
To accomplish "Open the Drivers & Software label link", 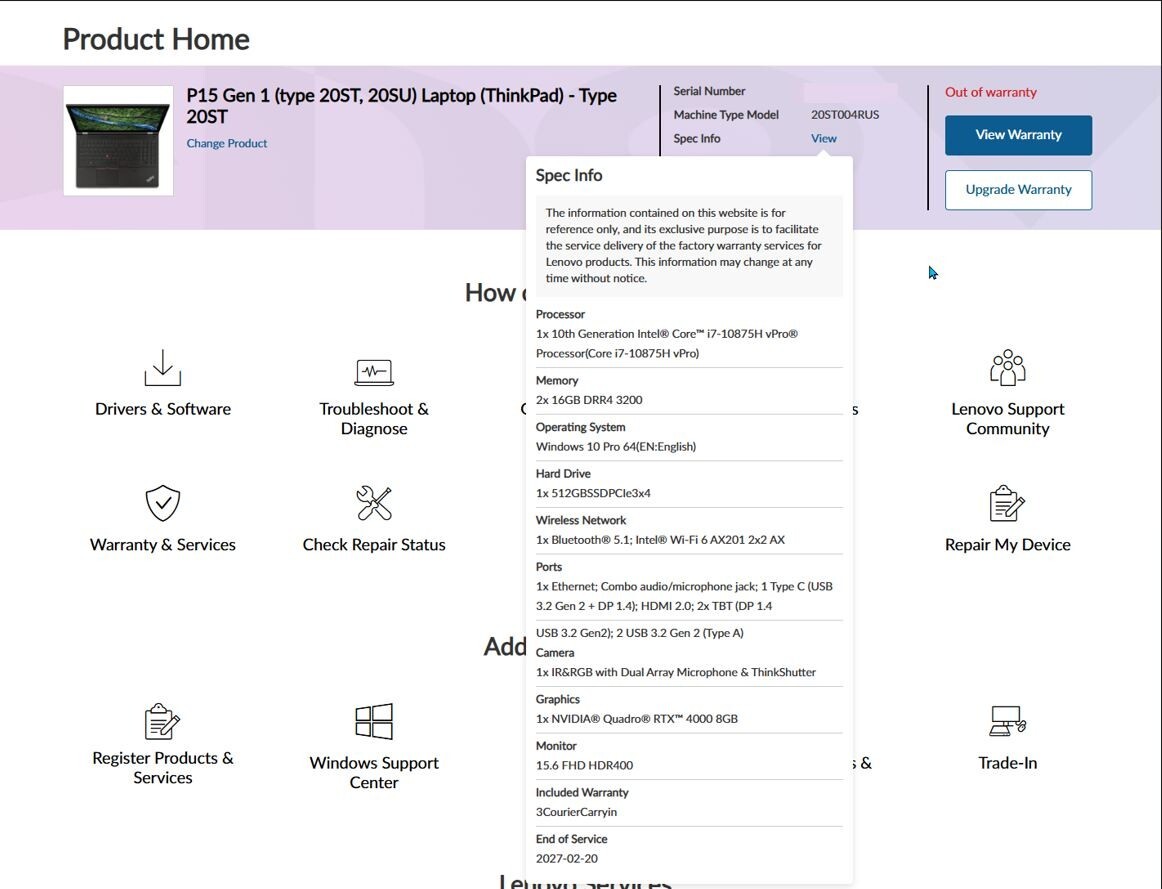I will [x=163, y=409].
